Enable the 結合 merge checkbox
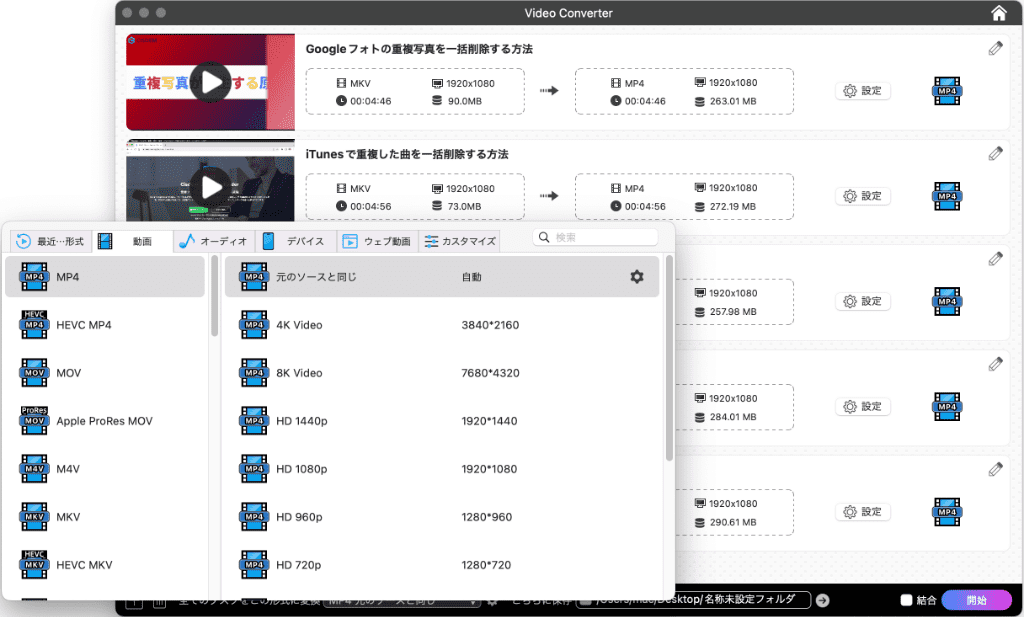 [907, 601]
